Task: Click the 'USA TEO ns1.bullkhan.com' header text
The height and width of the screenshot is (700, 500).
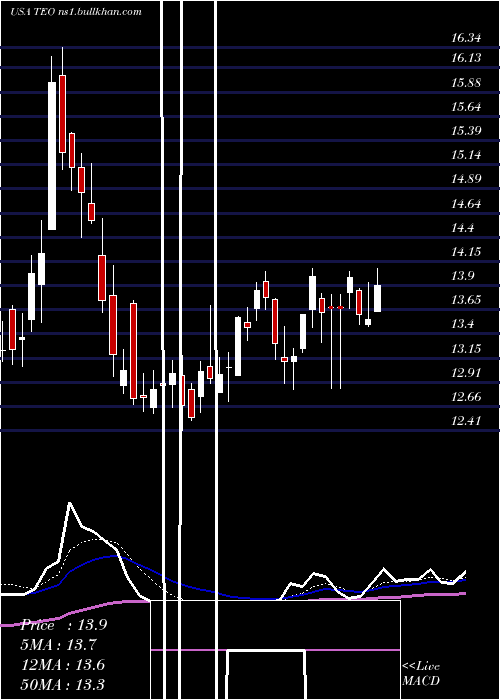Action: point(75,12)
